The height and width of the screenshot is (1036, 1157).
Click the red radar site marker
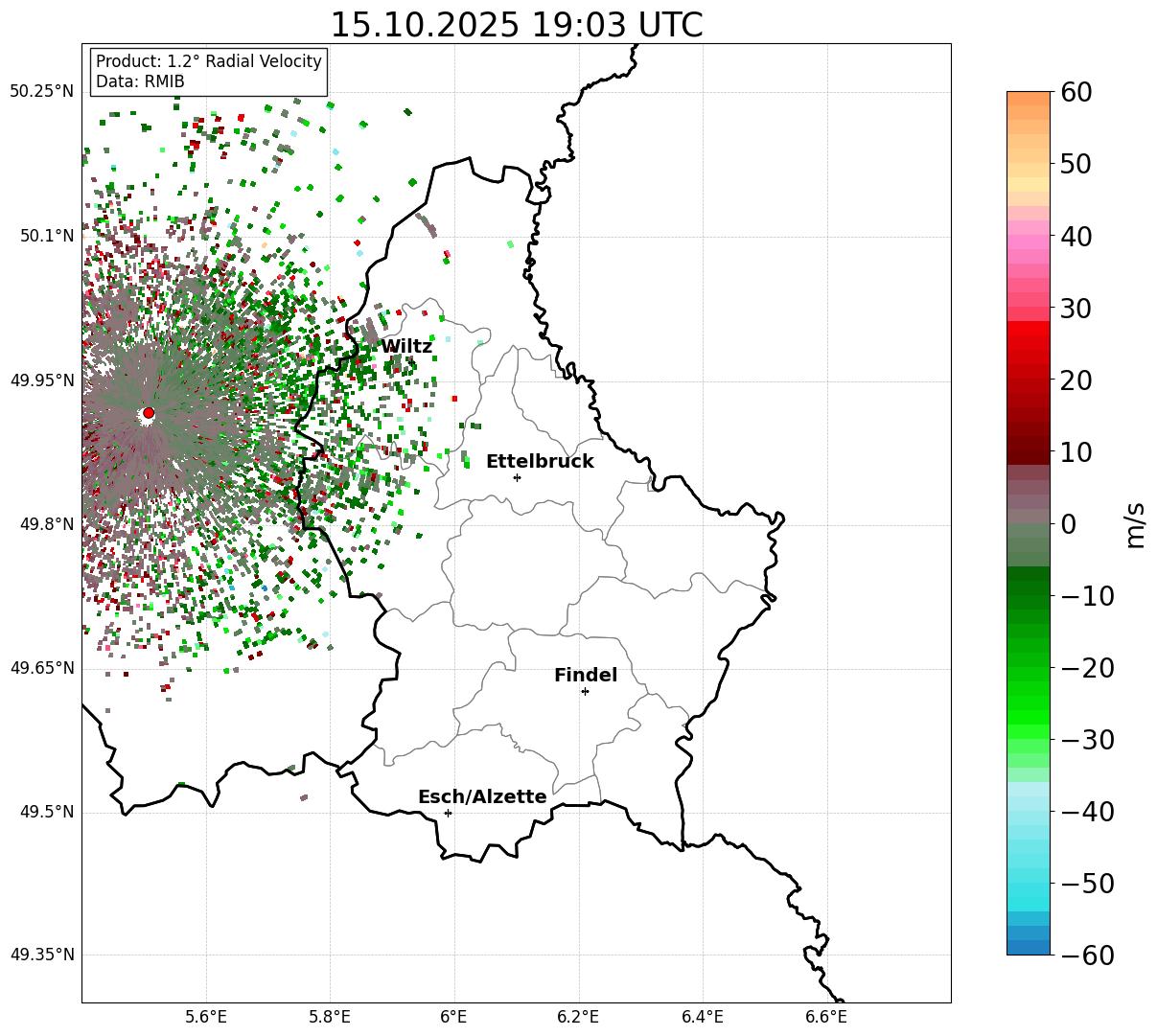pos(149,413)
